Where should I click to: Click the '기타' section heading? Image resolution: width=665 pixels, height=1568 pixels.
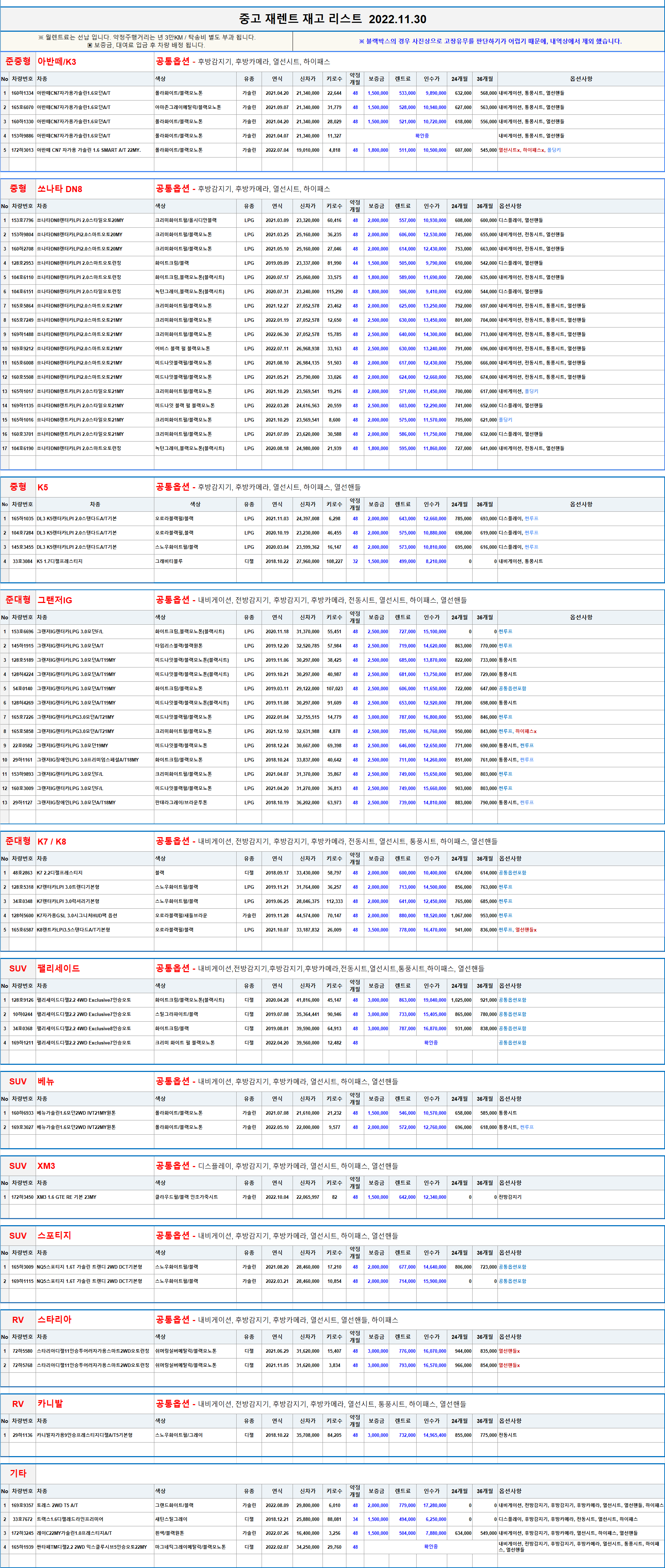(x=18, y=1474)
